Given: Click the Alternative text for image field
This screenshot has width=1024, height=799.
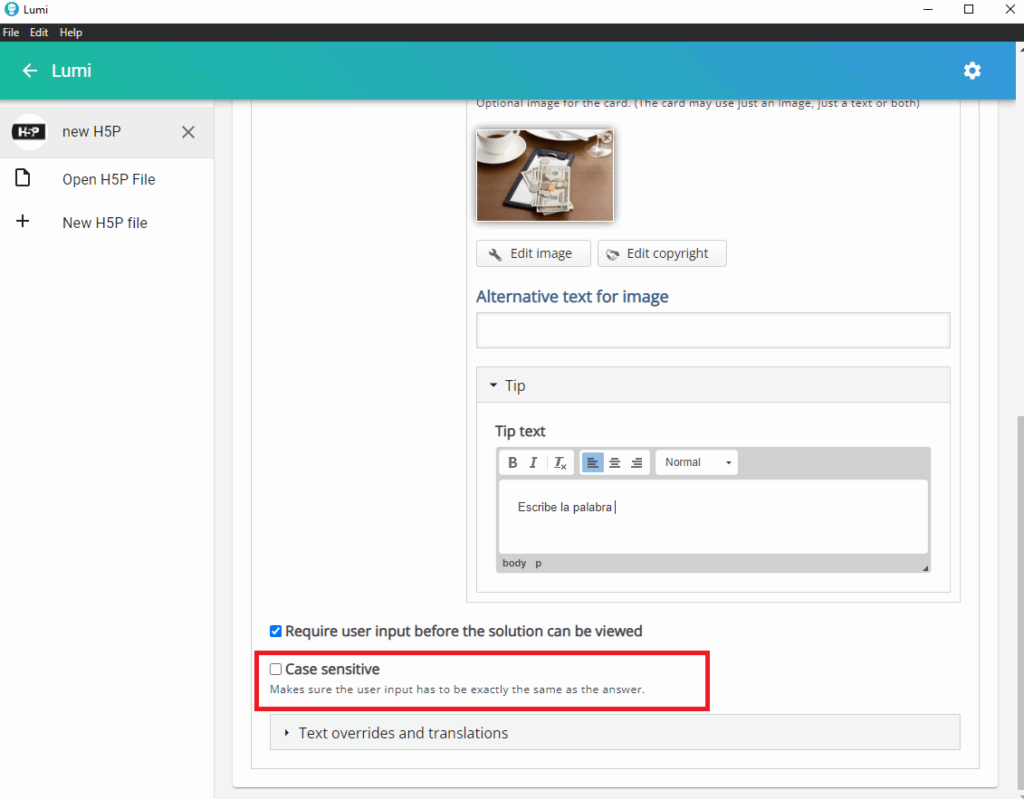Looking at the screenshot, I should click(712, 330).
